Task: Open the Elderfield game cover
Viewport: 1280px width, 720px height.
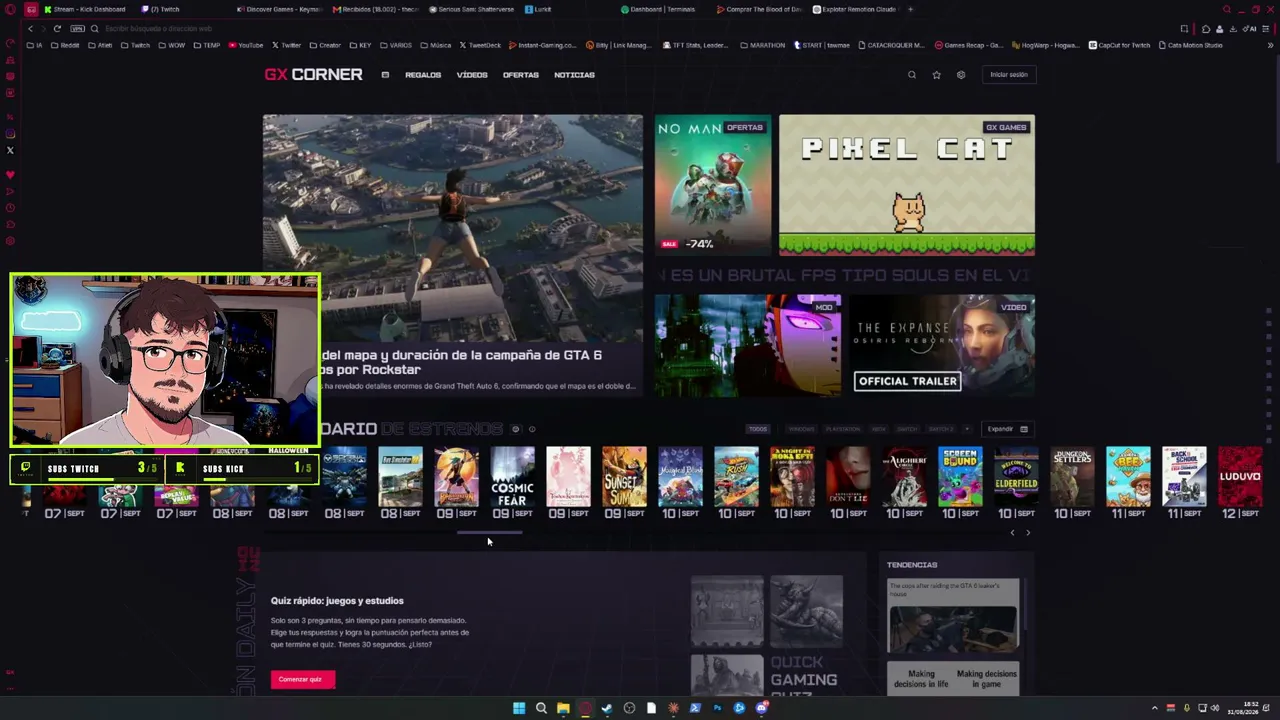Action: [x=1016, y=477]
